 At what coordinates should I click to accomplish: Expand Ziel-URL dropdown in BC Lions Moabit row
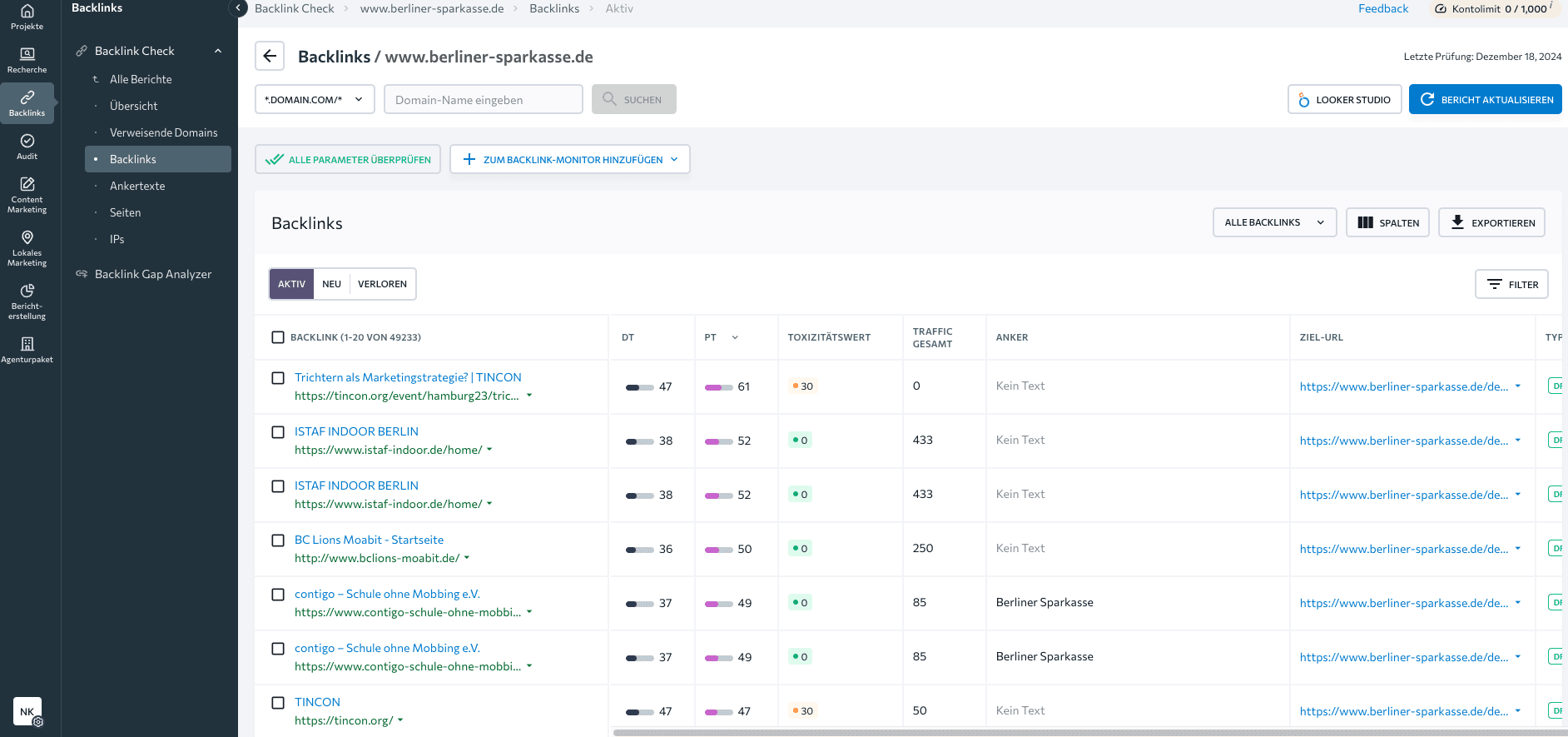pos(1518,549)
